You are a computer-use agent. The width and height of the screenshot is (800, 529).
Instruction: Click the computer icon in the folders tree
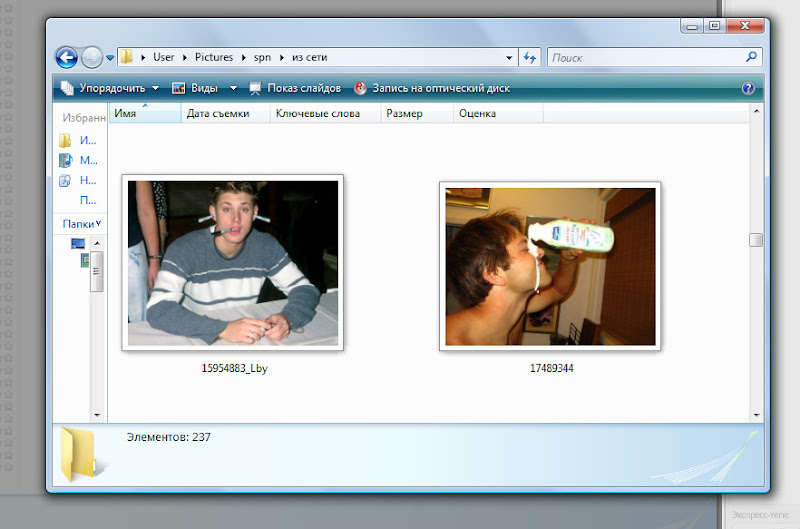(78, 243)
